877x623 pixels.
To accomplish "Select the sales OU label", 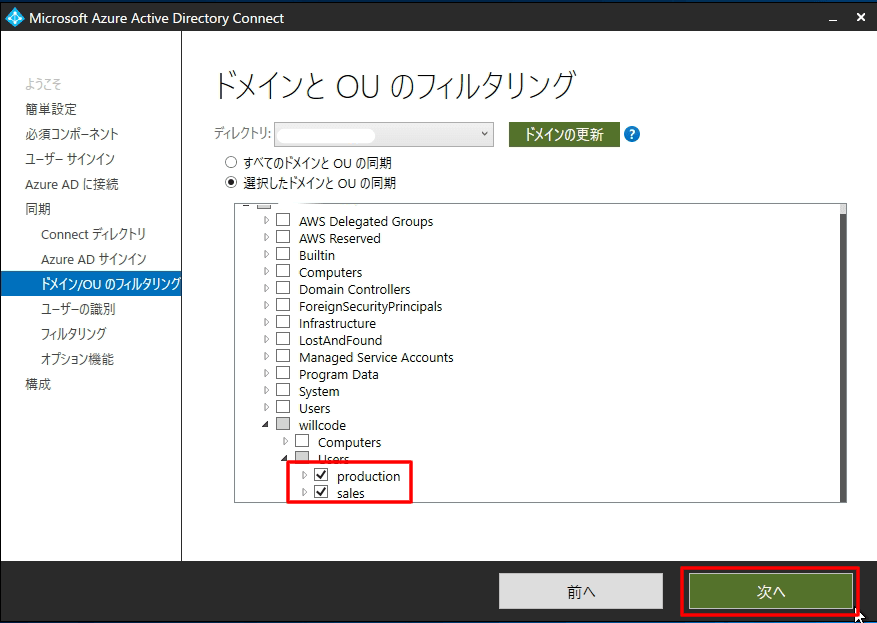I will click(351, 493).
